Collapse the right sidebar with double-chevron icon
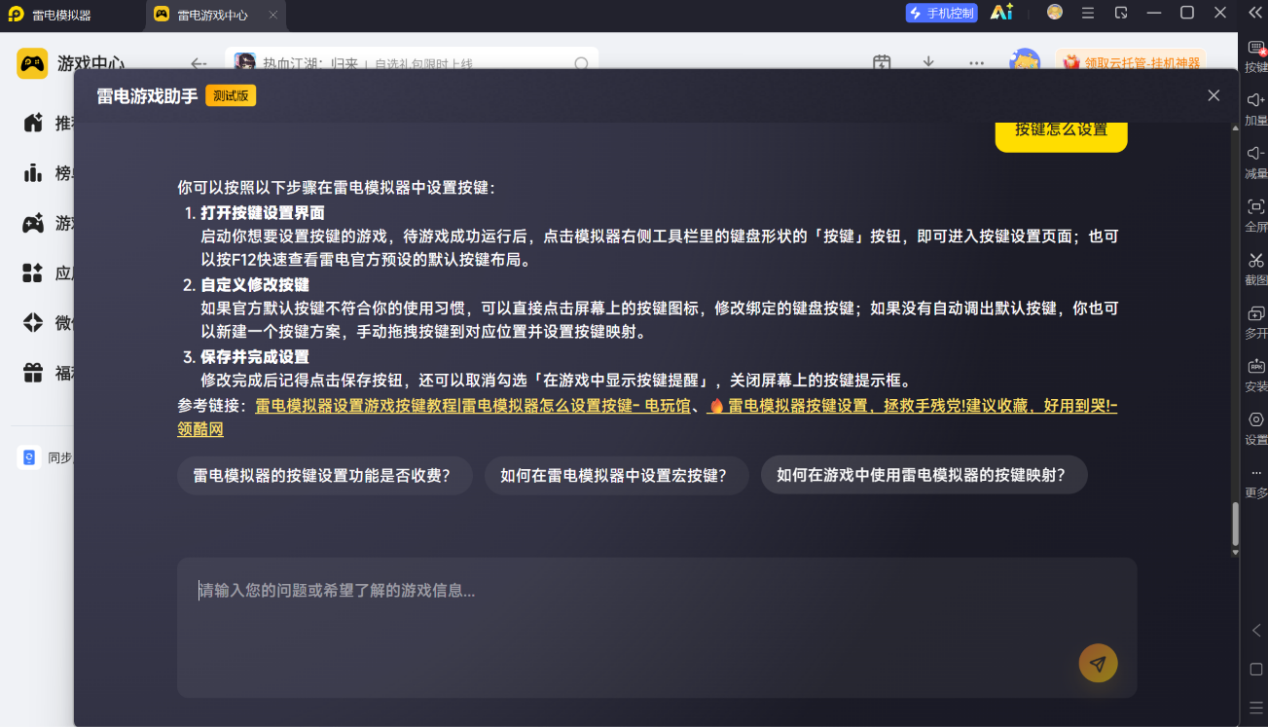This screenshot has height=727, width=1268. 1255,13
